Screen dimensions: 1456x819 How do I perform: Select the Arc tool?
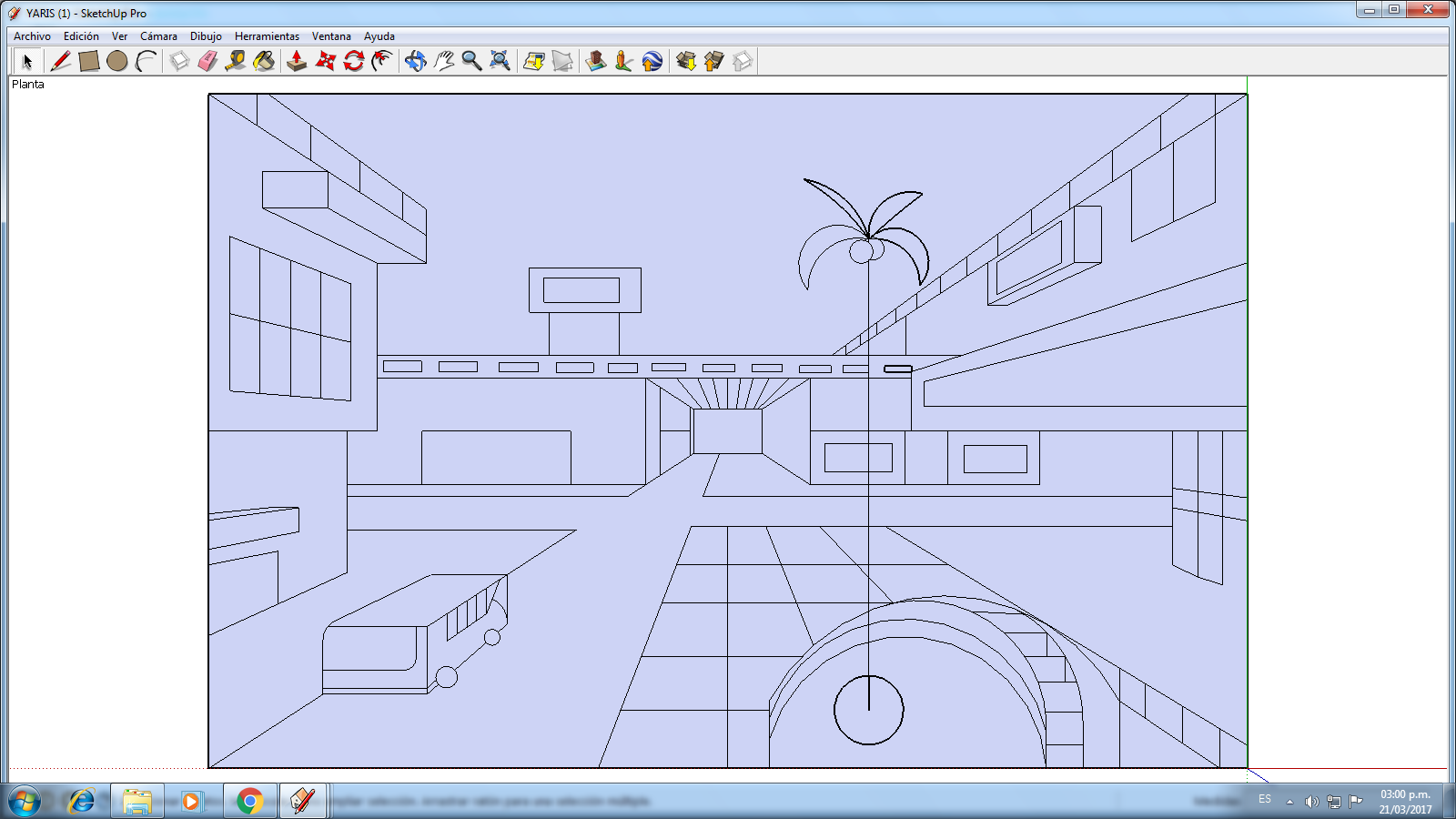[146, 61]
